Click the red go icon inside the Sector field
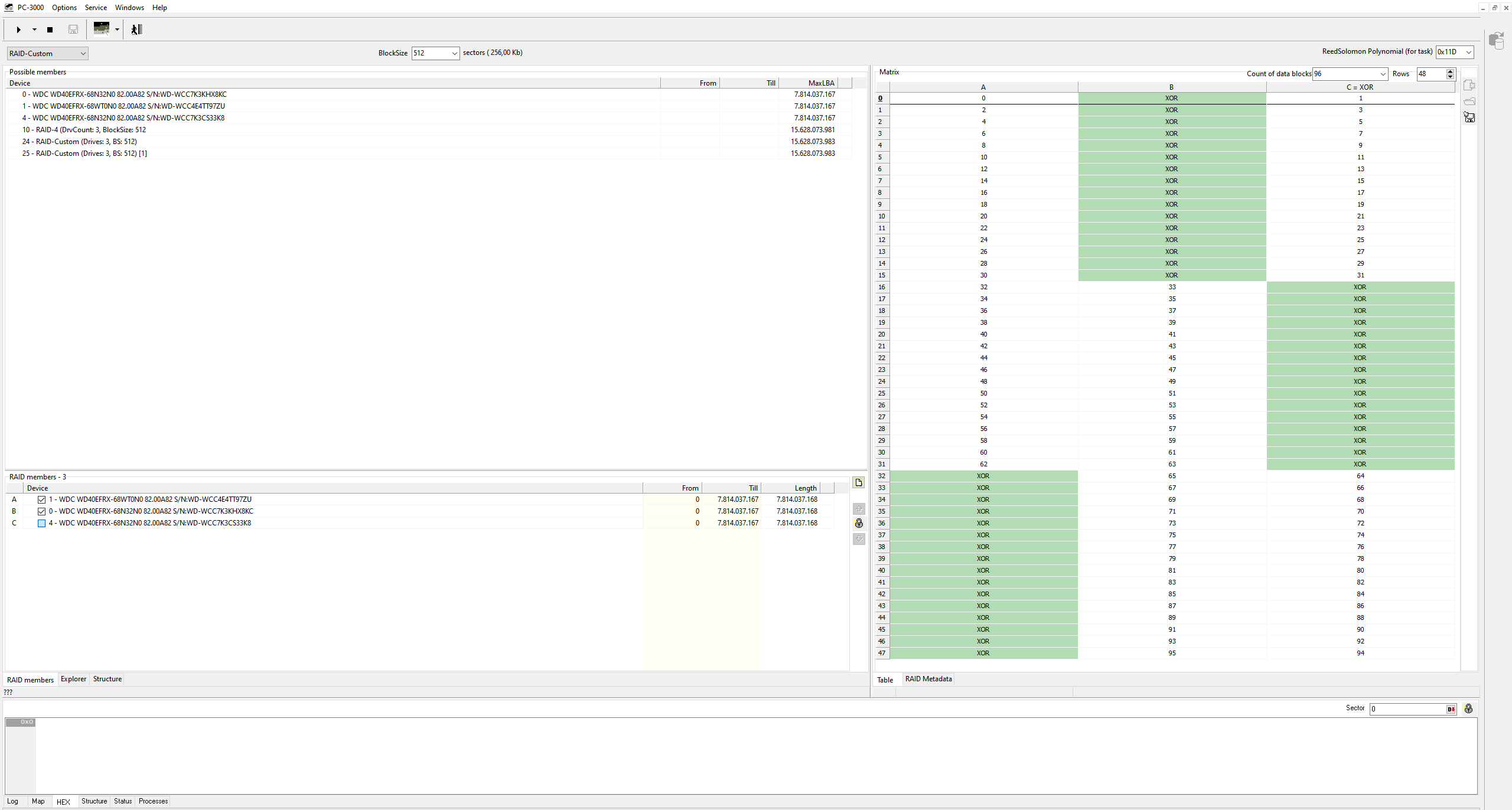 coord(1451,709)
